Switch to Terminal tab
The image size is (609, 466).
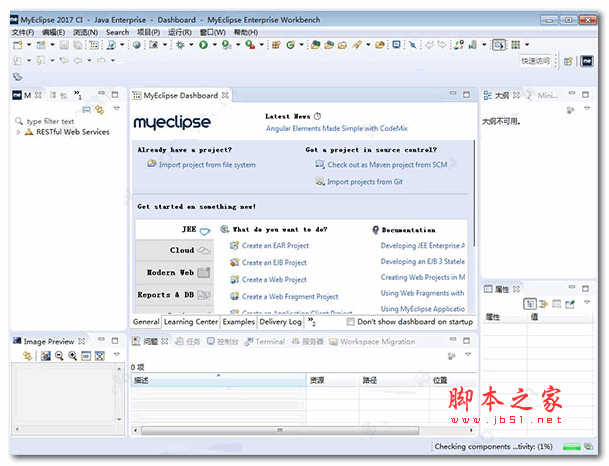[x=265, y=342]
